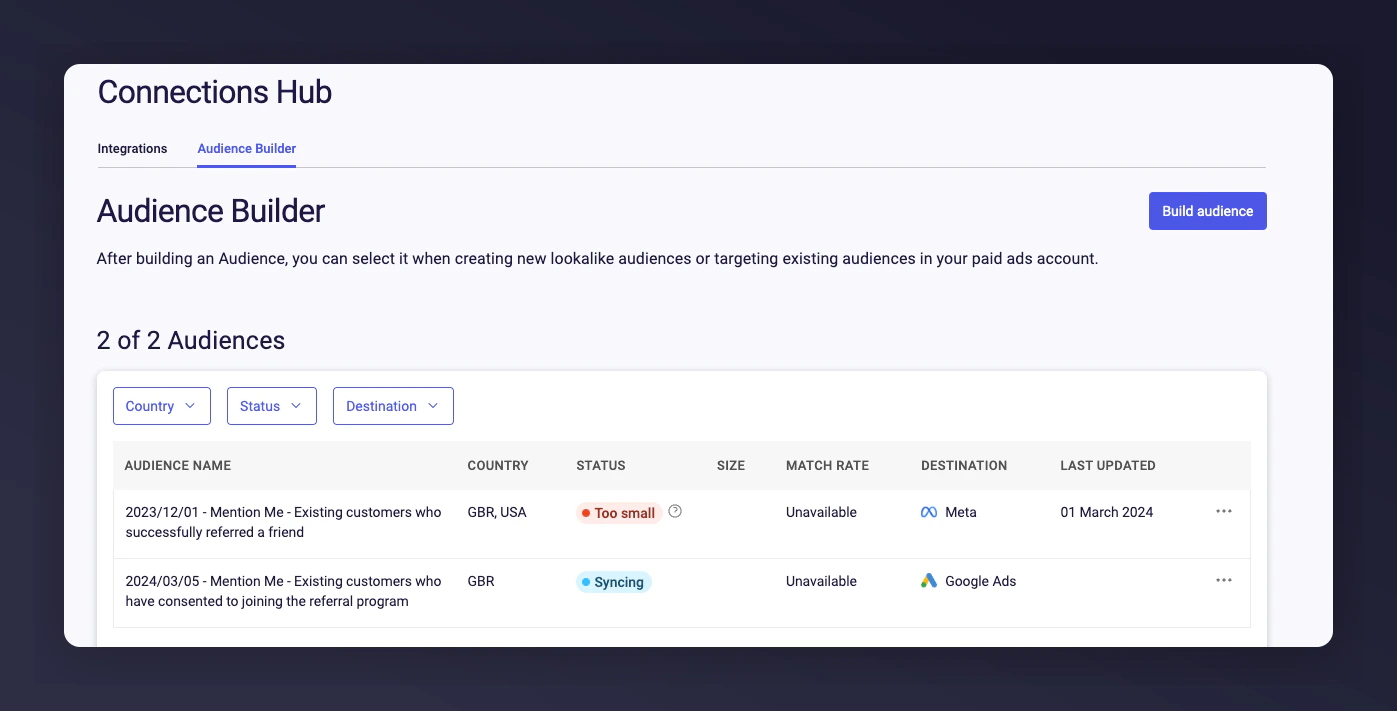This screenshot has height=711, width=1397.
Task: Click the Too small status badge
Action: coord(618,513)
